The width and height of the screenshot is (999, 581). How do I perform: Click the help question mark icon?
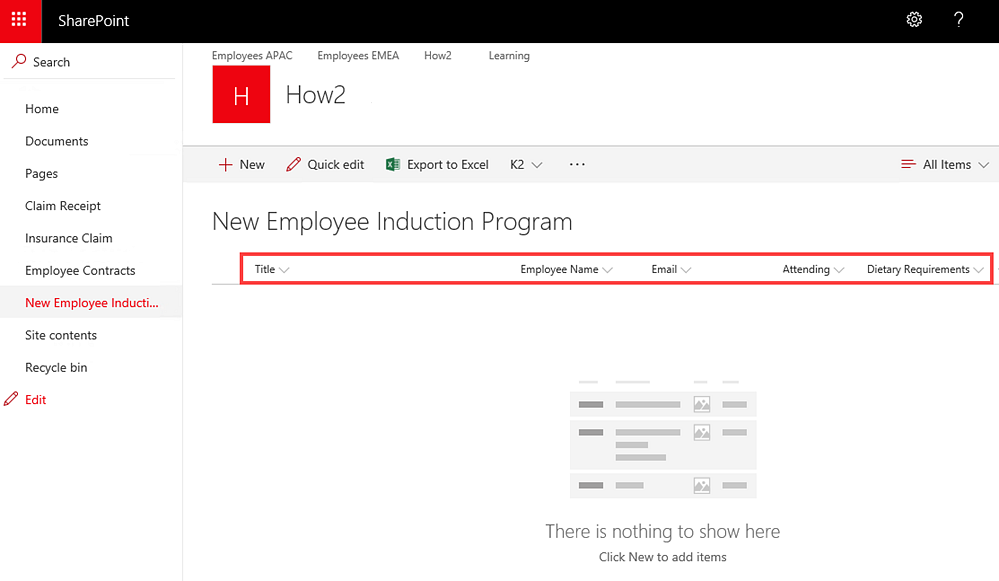tap(958, 20)
